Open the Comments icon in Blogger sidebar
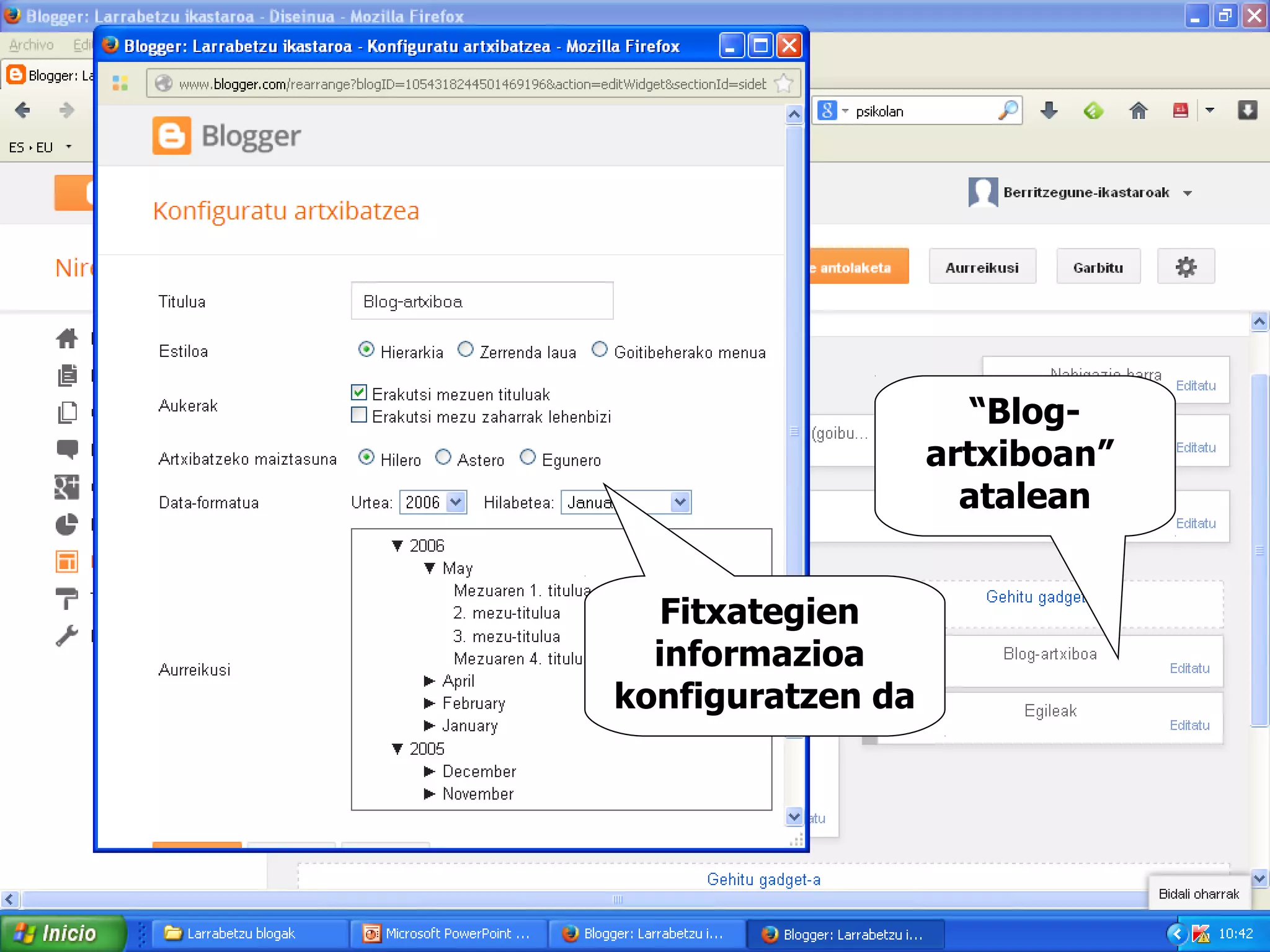 67,449
